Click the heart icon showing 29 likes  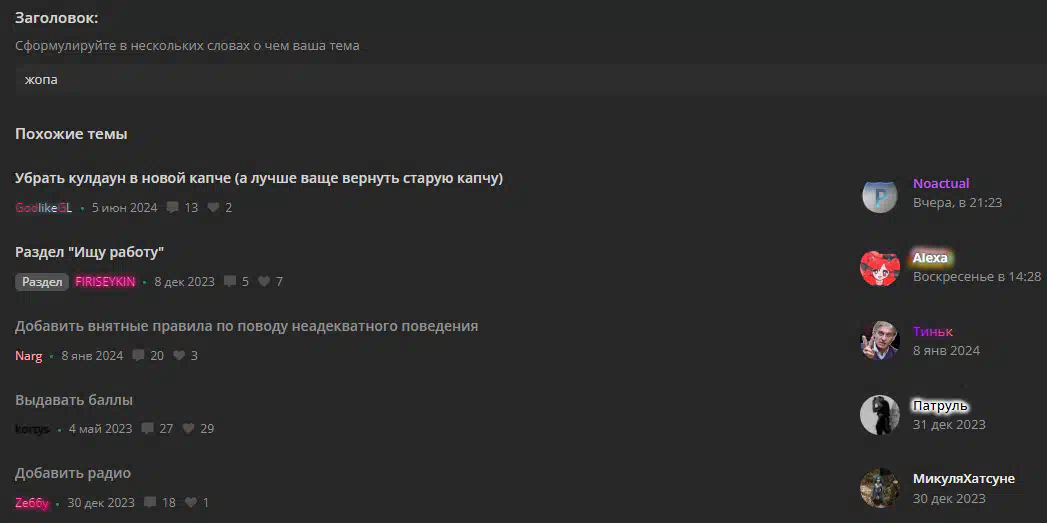(188, 429)
